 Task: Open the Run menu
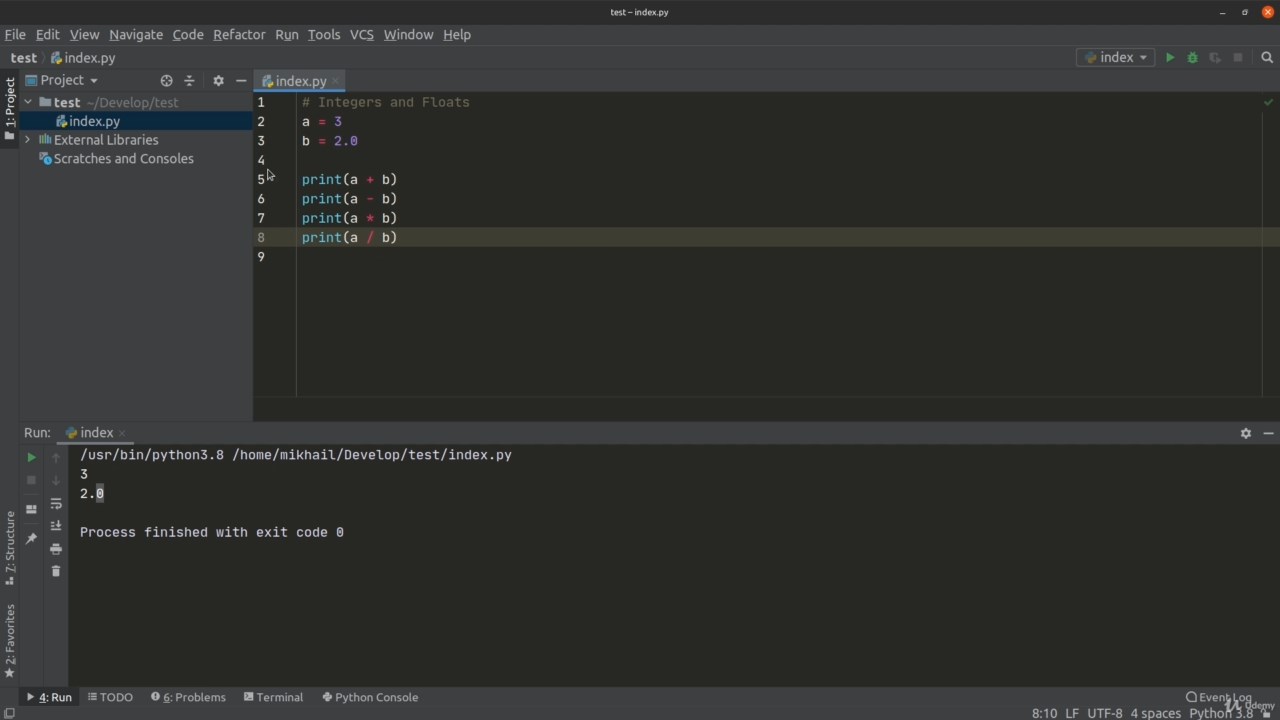pyautogui.click(x=287, y=34)
